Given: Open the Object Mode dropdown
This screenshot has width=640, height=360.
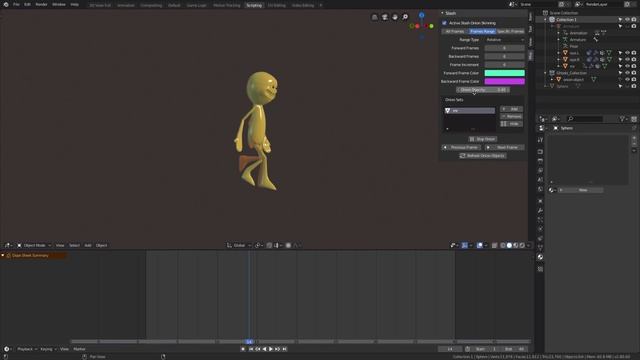Looking at the screenshot, I should click(x=34, y=245).
